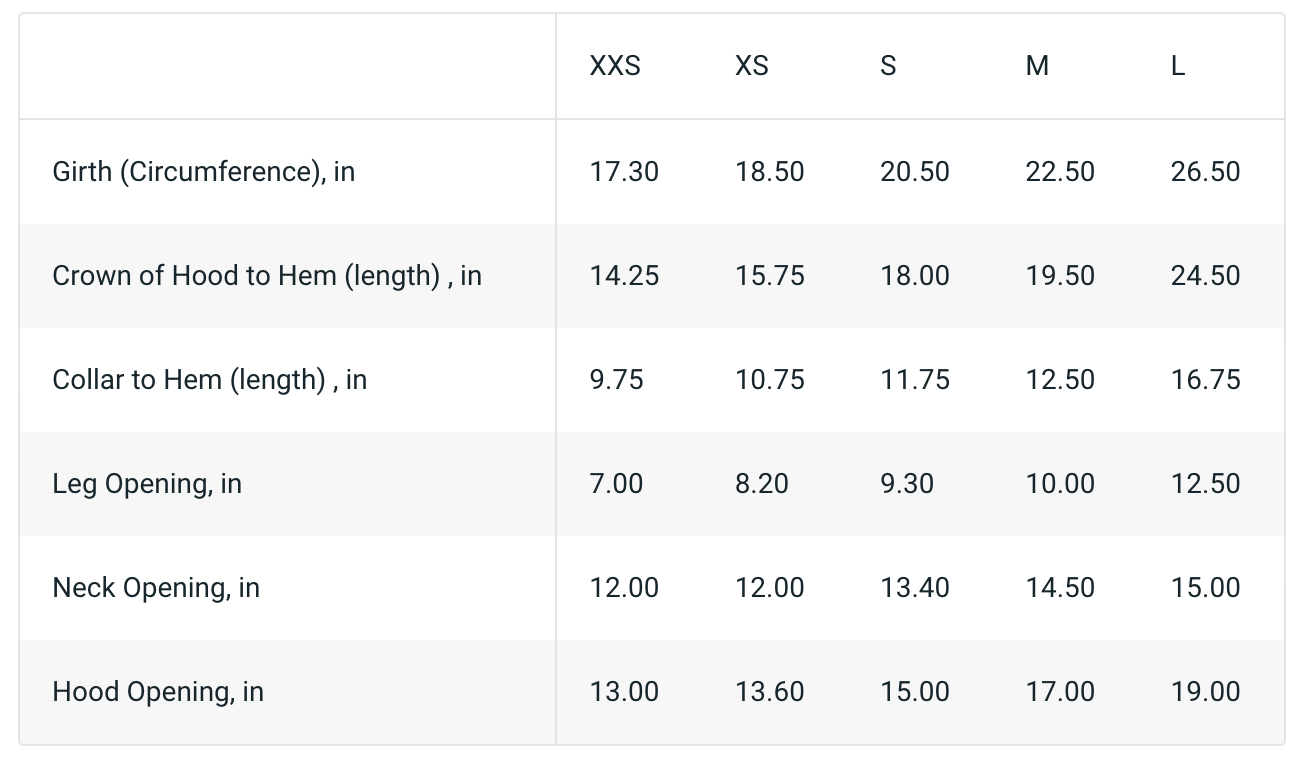Click the Leg Opening row label

[x=147, y=484]
